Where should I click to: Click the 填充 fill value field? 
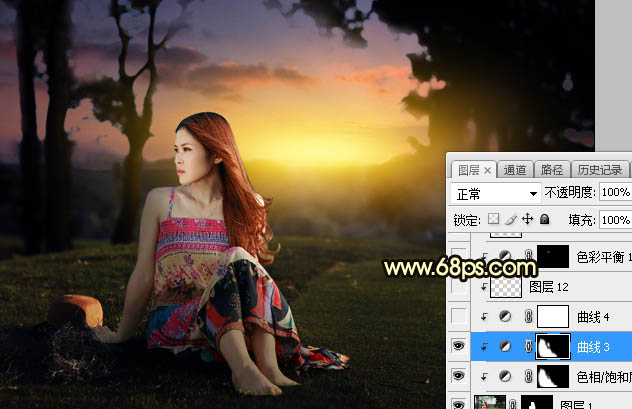(x=615, y=220)
